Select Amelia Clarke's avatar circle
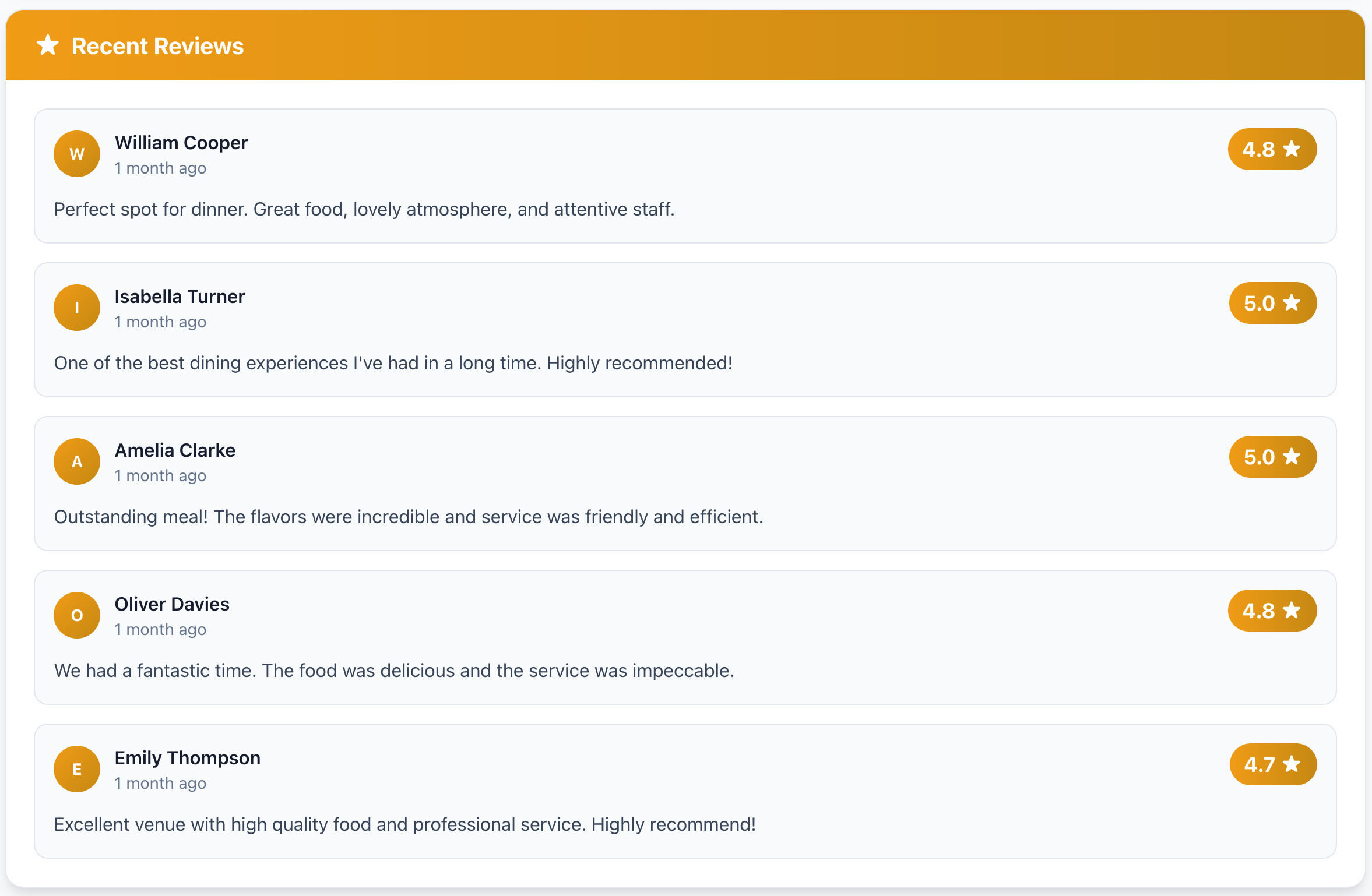Viewport: 1372px width, 896px height. pyautogui.click(x=76, y=461)
